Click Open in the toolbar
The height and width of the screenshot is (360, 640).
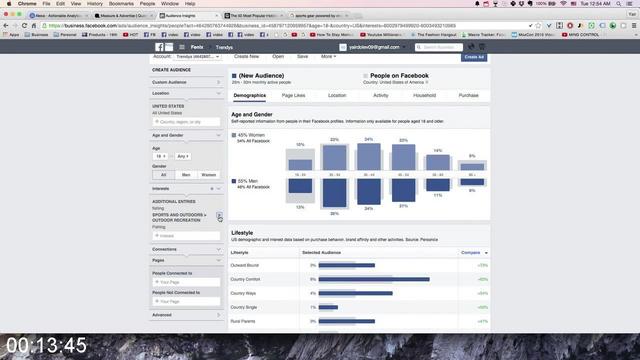coord(278,56)
